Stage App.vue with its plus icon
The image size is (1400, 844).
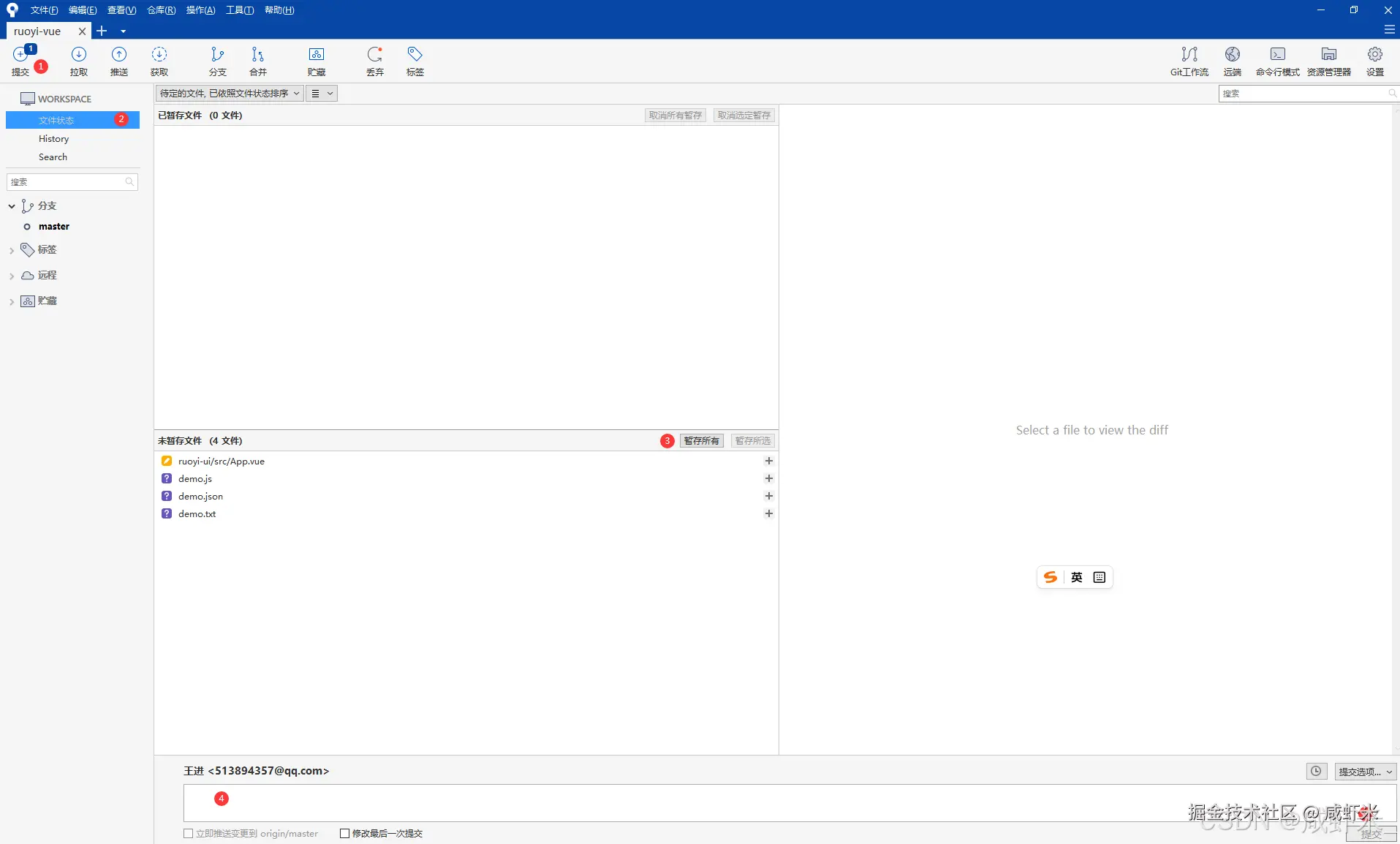click(x=769, y=461)
